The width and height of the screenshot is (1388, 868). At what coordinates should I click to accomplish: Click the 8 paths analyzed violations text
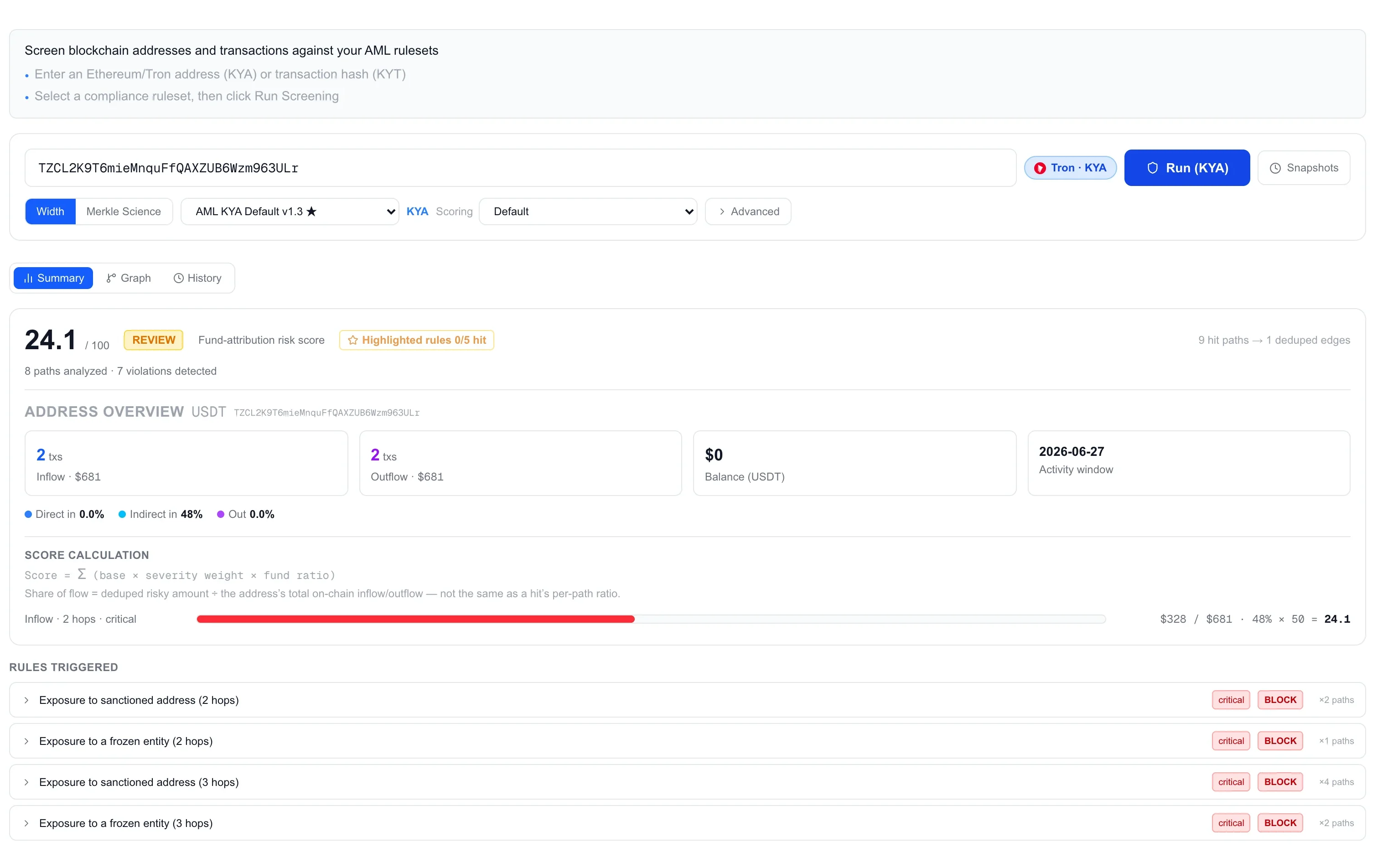click(120, 371)
